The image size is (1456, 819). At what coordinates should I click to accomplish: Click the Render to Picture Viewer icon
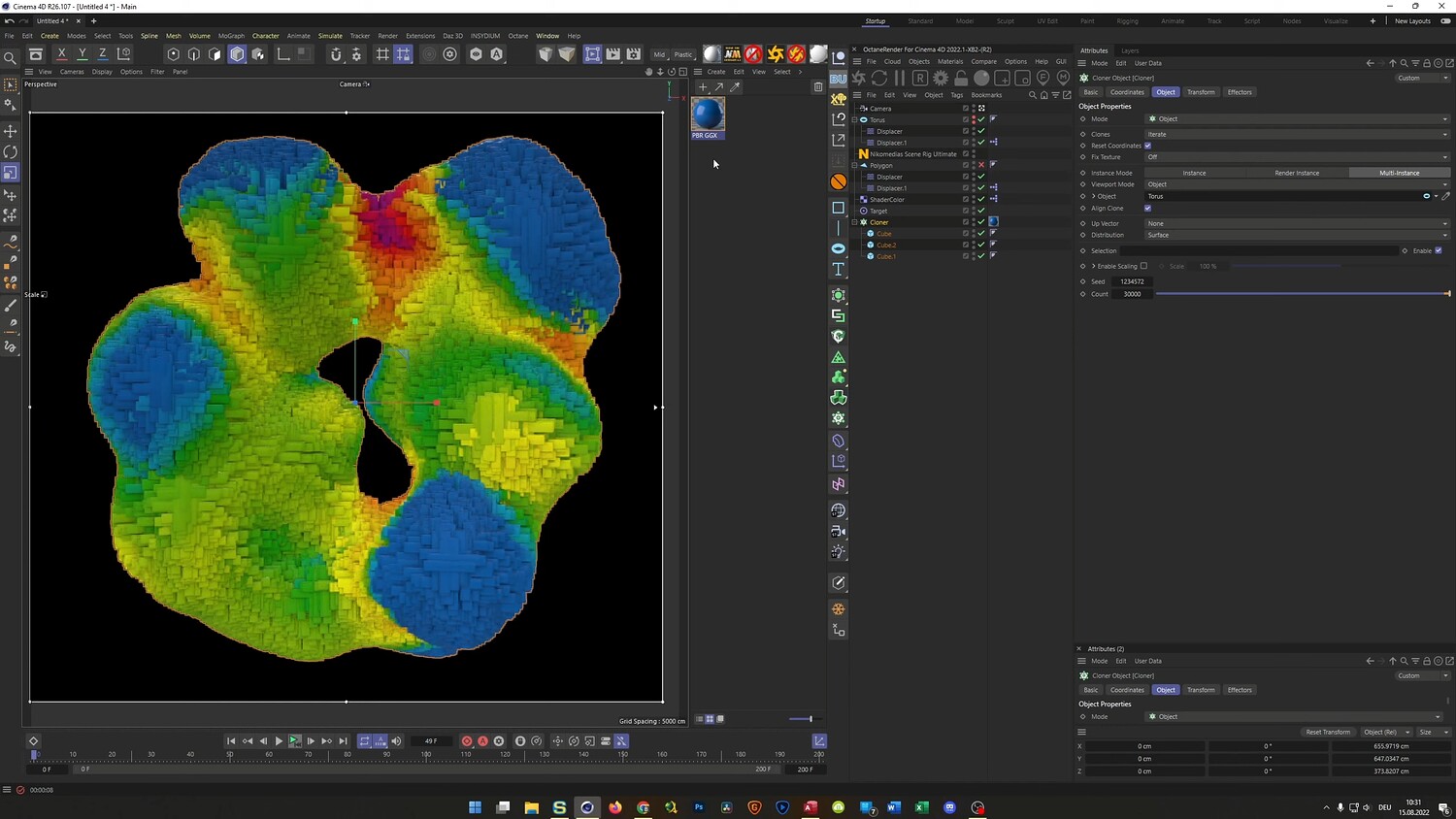(x=613, y=54)
